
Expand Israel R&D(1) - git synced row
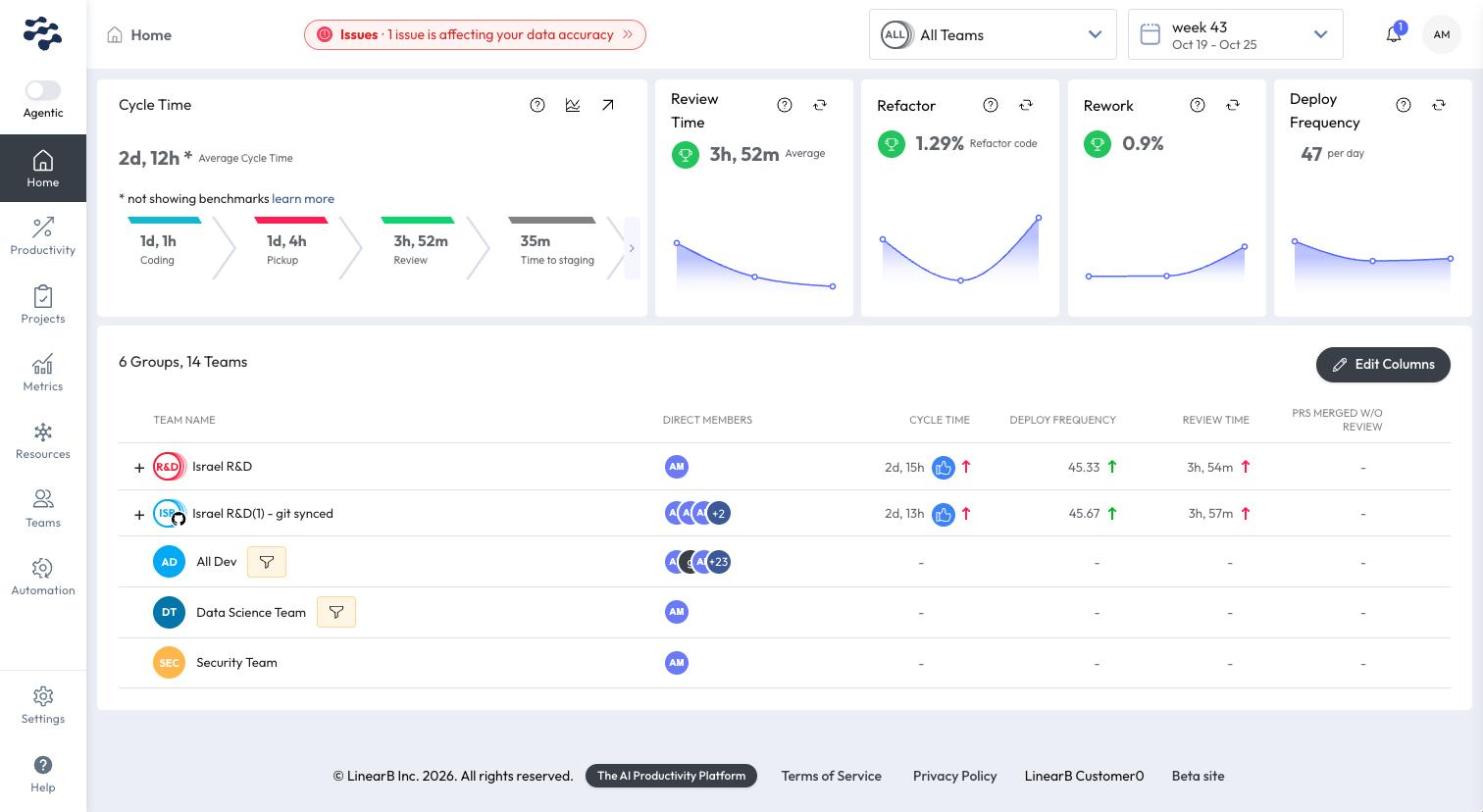(139, 514)
